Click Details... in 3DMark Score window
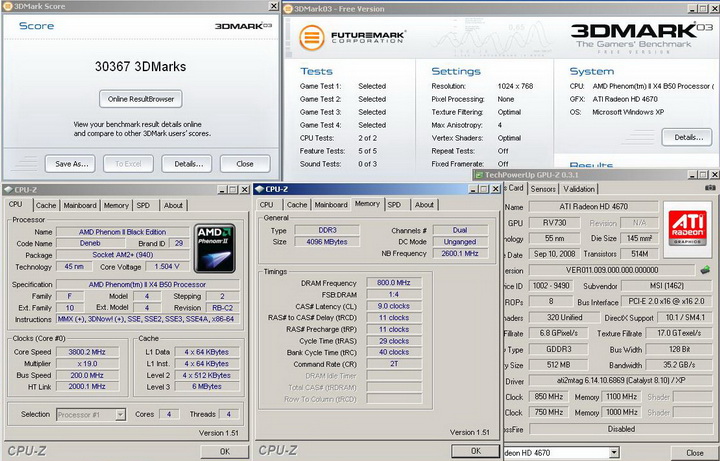This screenshot has width=720, height=461. coord(187,164)
